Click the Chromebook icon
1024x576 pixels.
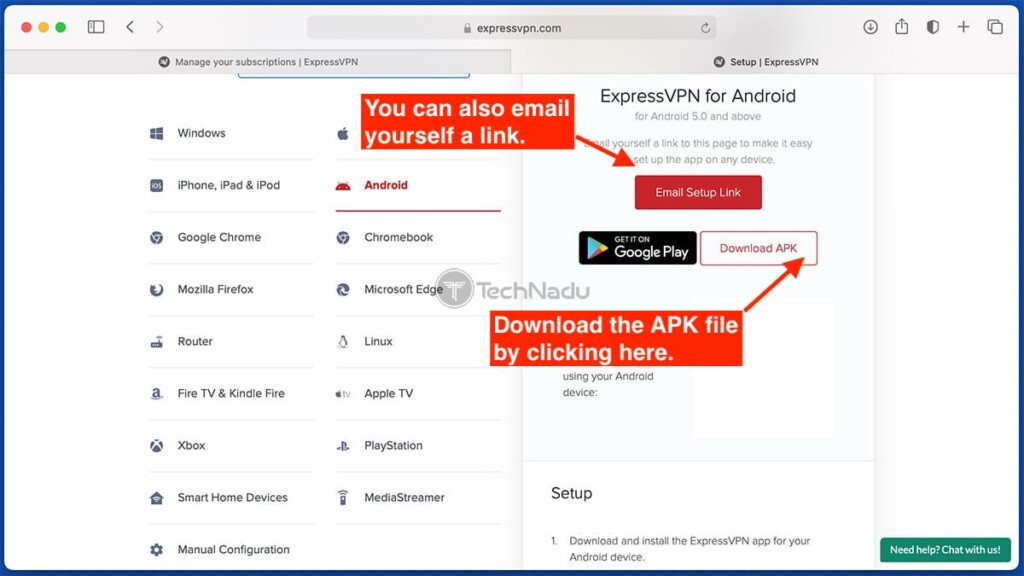(x=343, y=238)
